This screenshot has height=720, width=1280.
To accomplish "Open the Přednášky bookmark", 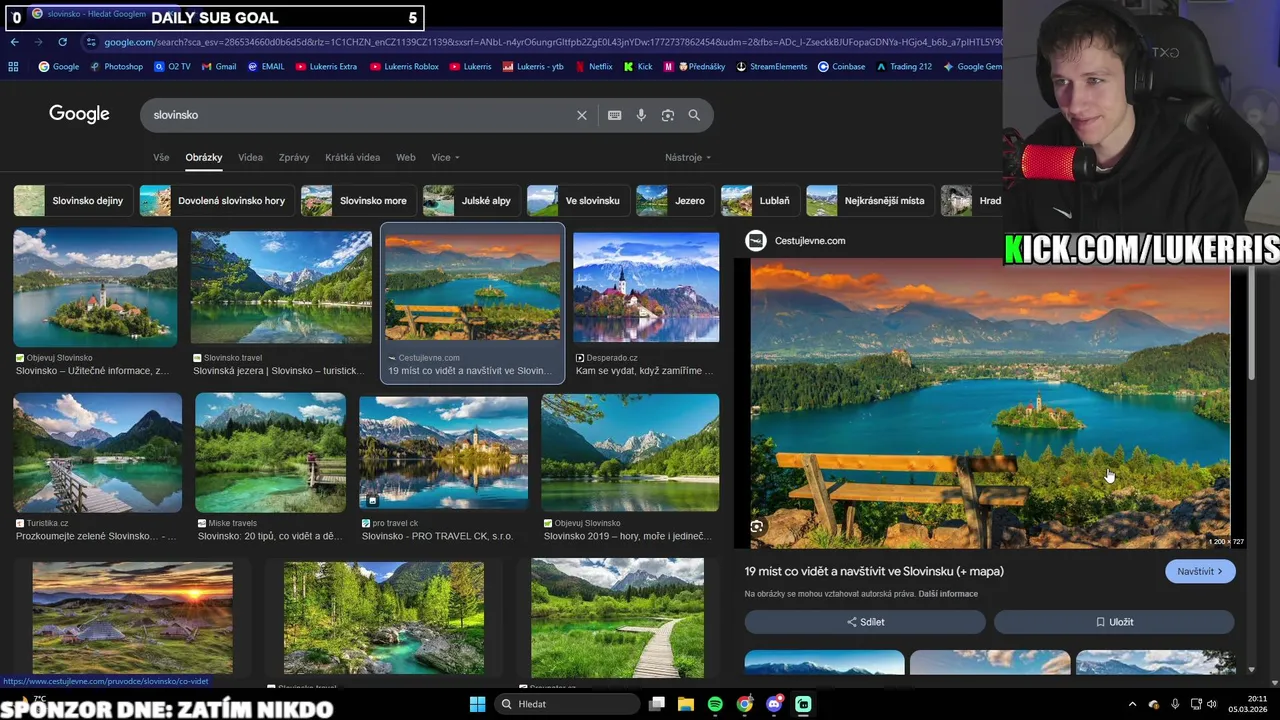I will [x=701, y=67].
